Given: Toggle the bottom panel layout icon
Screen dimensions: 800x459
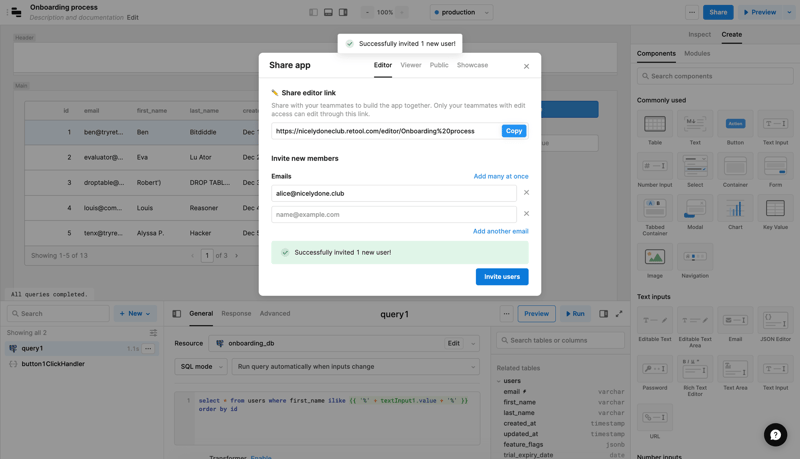Looking at the screenshot, I should click(x=328, y=12).
